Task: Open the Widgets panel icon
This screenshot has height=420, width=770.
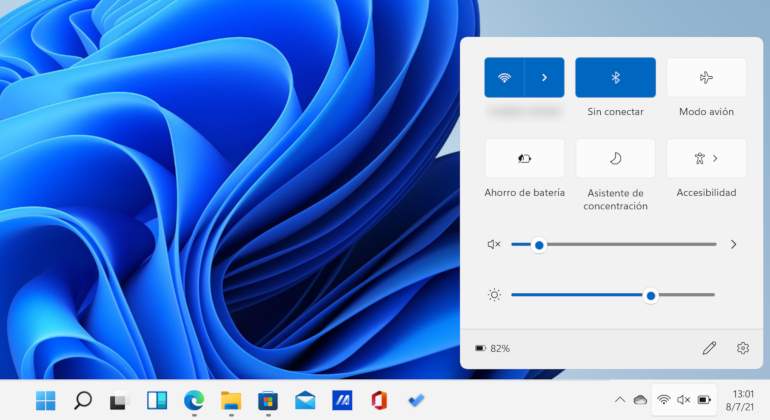Action: pyautogui.click(x=157, y=400)
